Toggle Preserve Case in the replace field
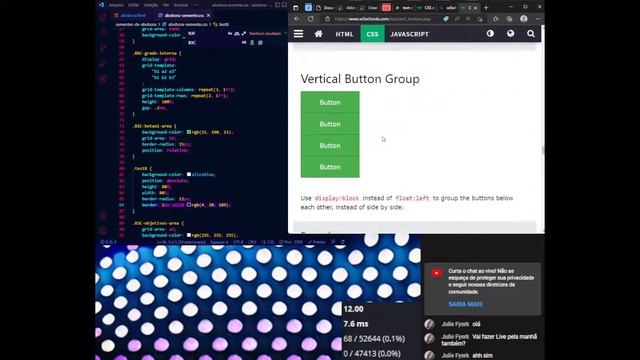640x360 pixels. [244, 42]
